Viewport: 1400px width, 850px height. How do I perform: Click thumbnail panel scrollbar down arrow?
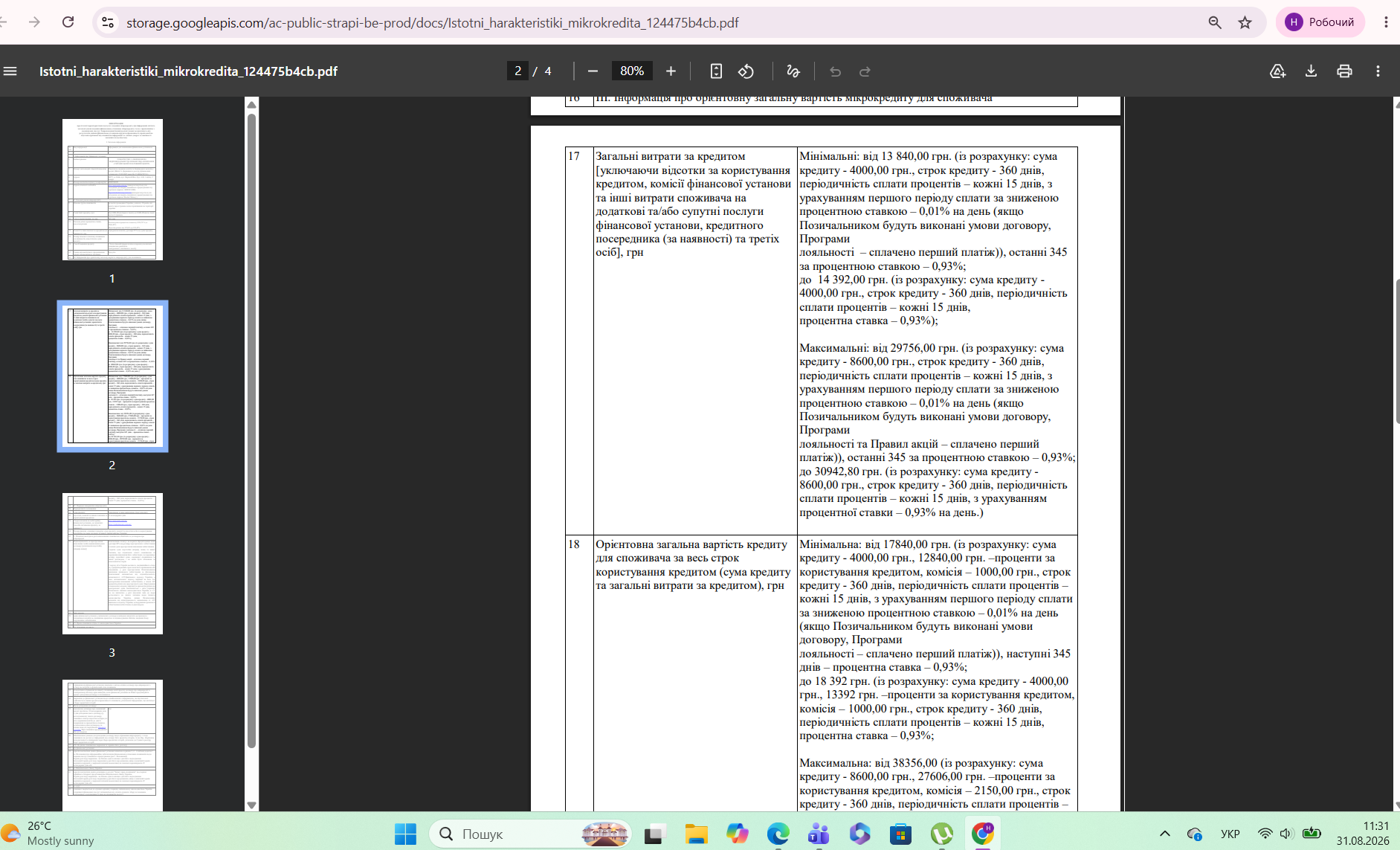tap(251, 805)
